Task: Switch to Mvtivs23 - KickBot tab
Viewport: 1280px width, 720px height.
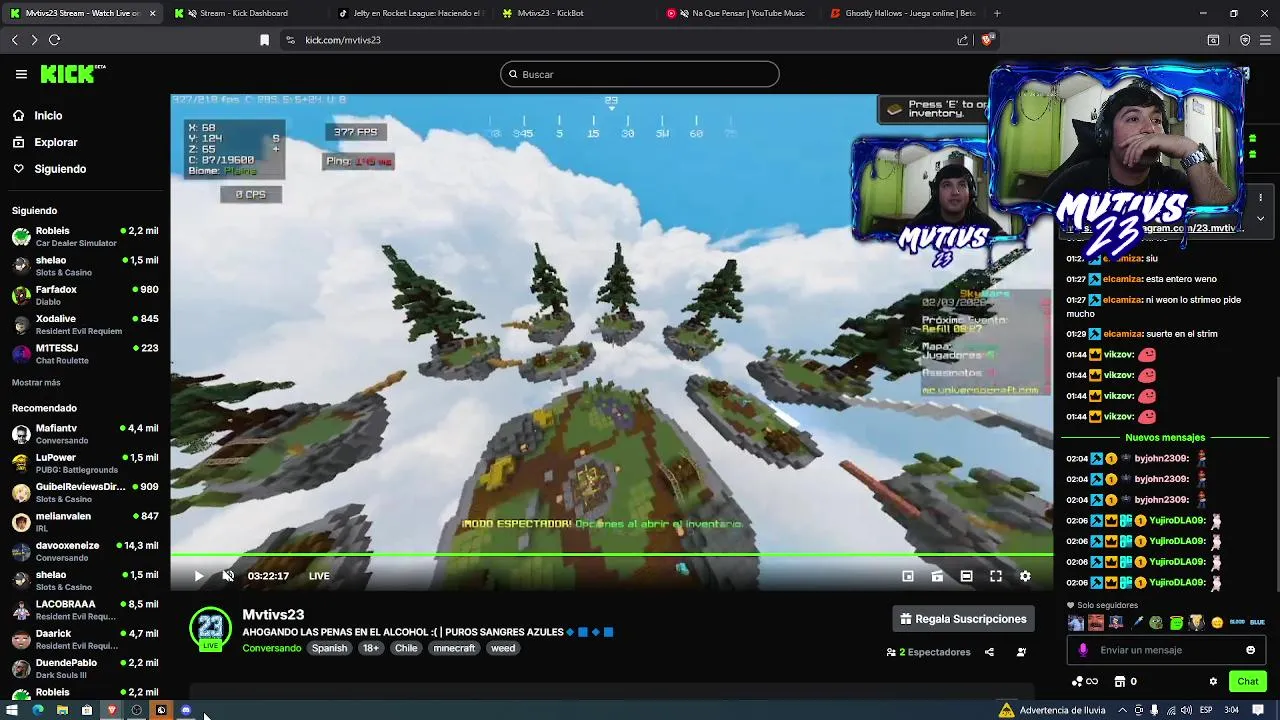Action: tap(550, 13)
